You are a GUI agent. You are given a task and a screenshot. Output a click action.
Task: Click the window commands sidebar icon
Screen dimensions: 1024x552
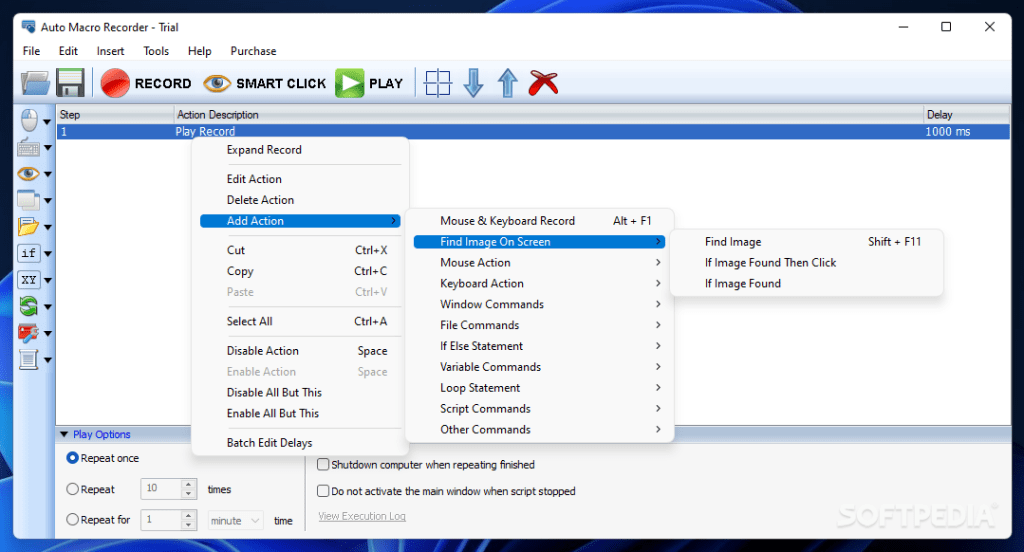point(28,200)
